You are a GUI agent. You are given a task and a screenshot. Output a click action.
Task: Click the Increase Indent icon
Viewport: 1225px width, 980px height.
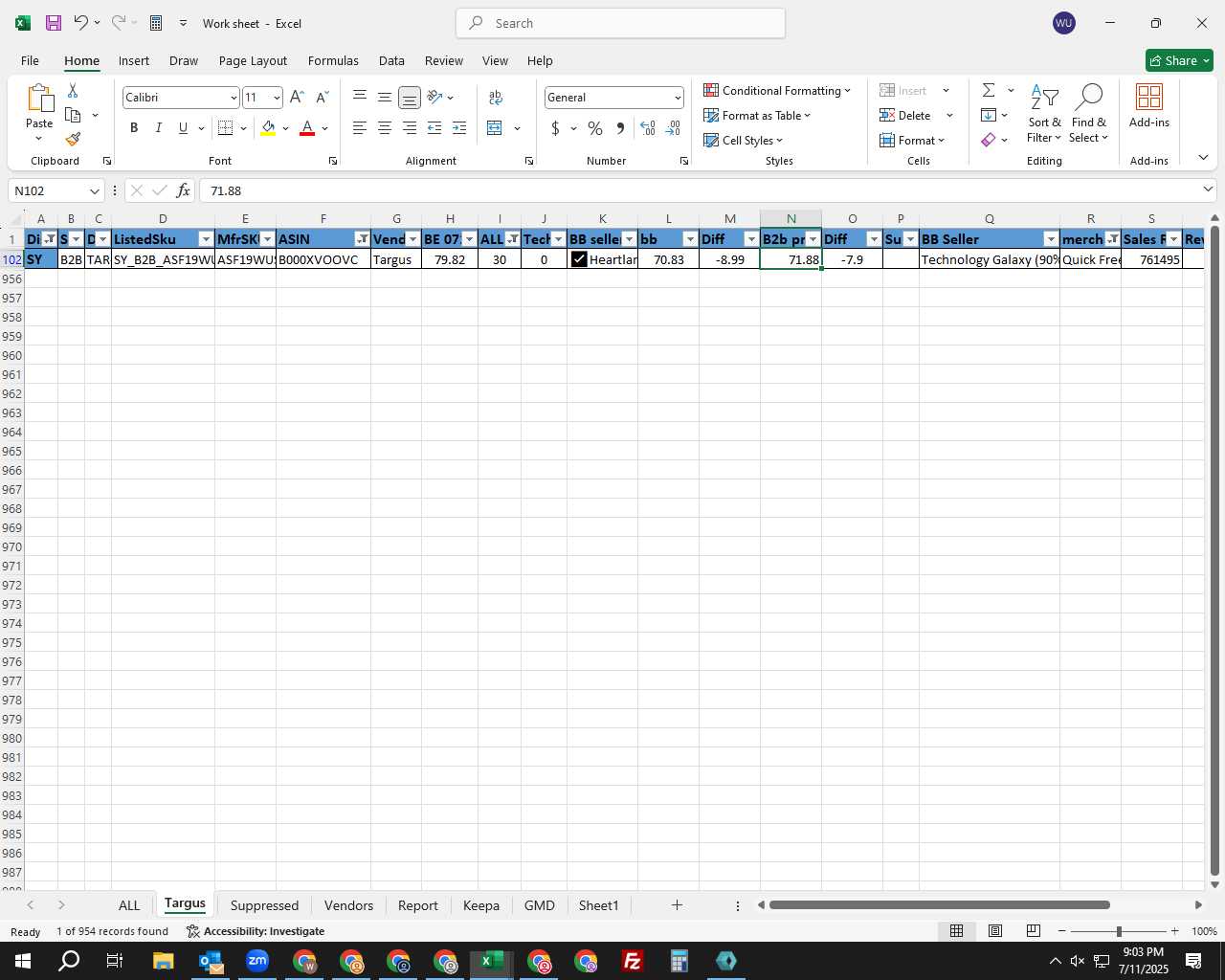coord(459,127)
